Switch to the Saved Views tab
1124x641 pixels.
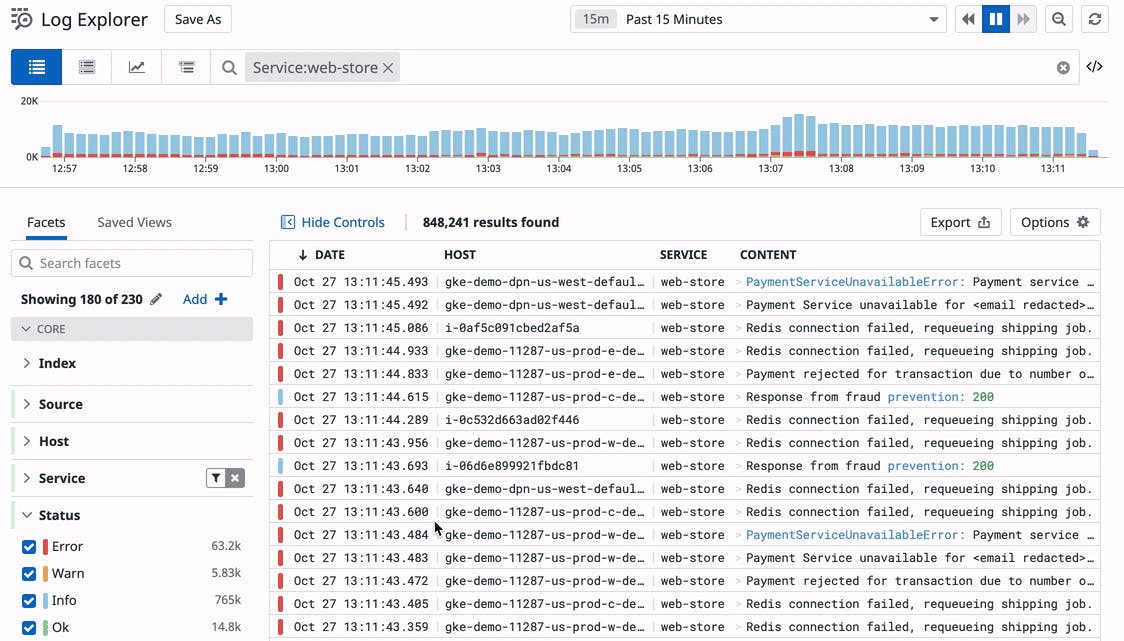tap(134, 222)
